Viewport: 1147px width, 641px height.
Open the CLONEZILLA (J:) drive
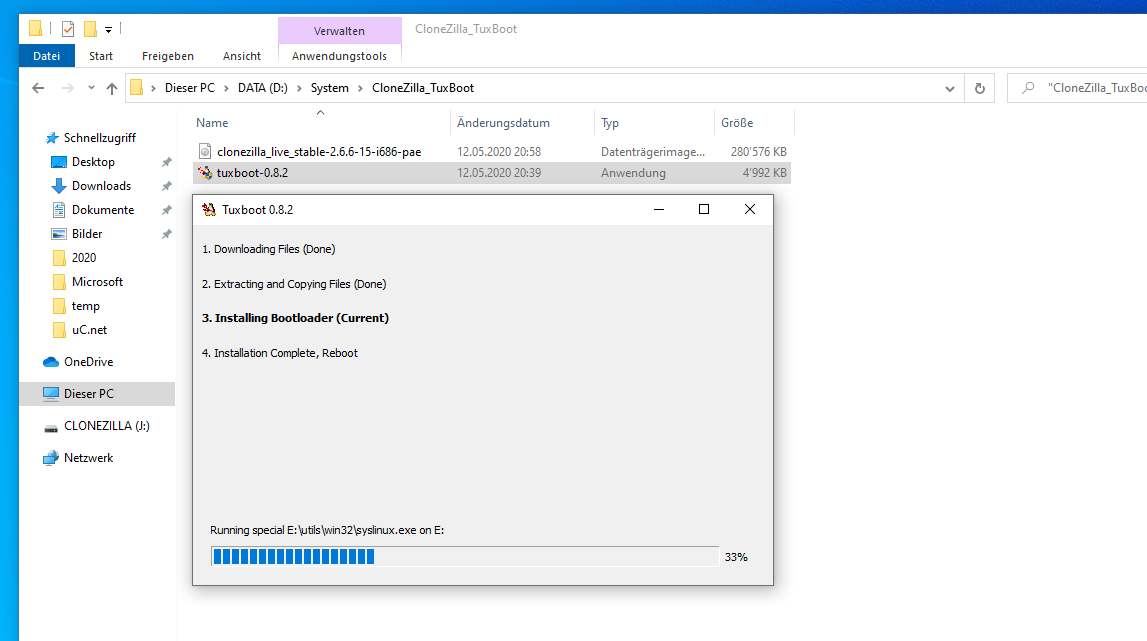pyautogui.click(x=106, y=426)
